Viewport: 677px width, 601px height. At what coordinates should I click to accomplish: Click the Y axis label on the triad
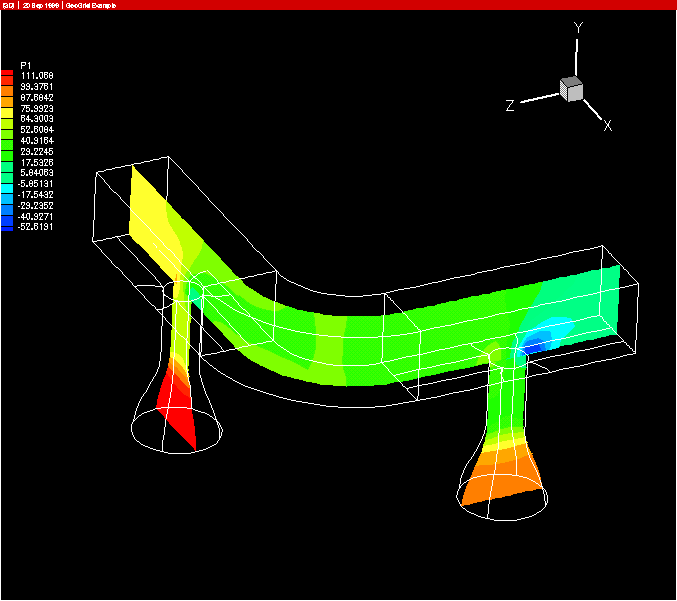(578, 29)
